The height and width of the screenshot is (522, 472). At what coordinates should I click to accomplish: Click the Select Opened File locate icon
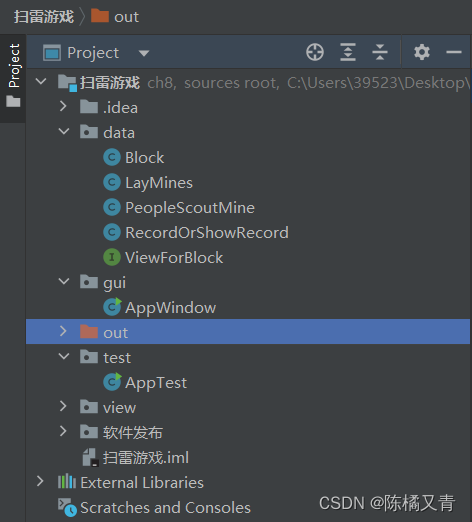click(x=315, y=52)
